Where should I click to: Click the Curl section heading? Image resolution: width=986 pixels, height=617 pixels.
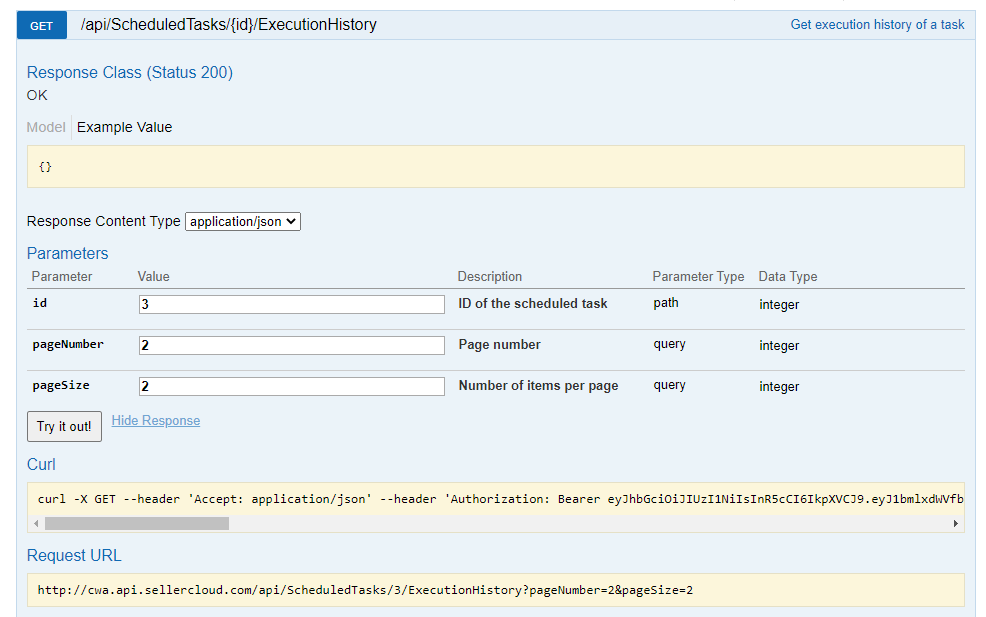pyautogui.click(x=41, y=464)
